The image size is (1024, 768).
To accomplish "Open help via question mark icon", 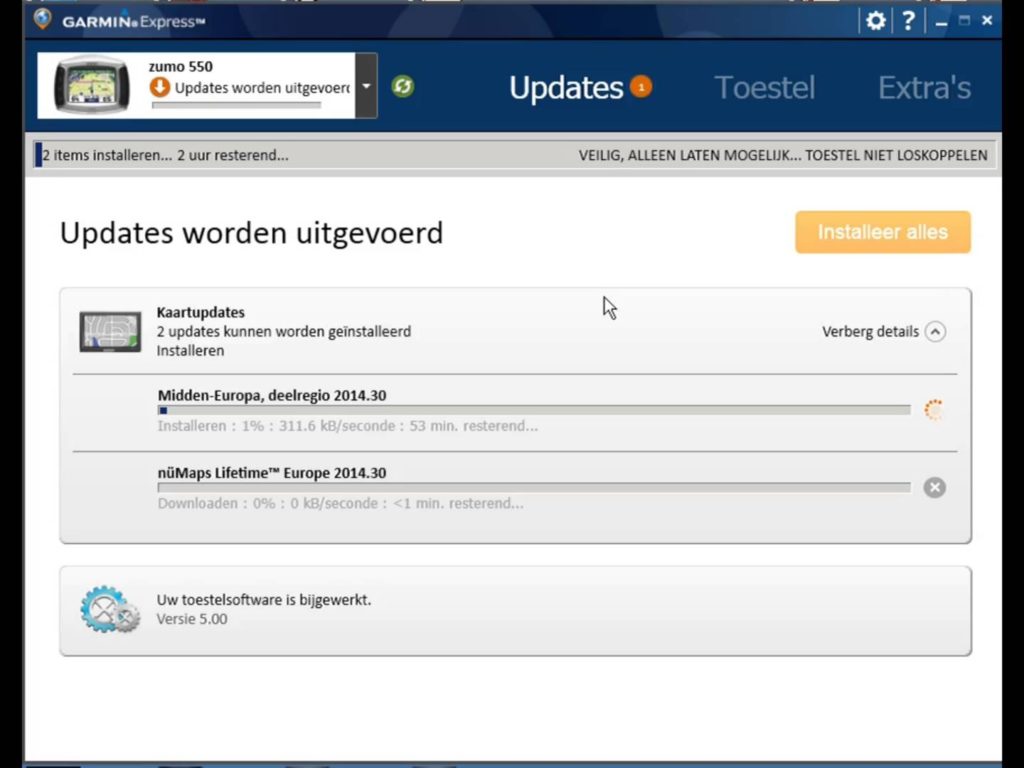I will [908, 21].
